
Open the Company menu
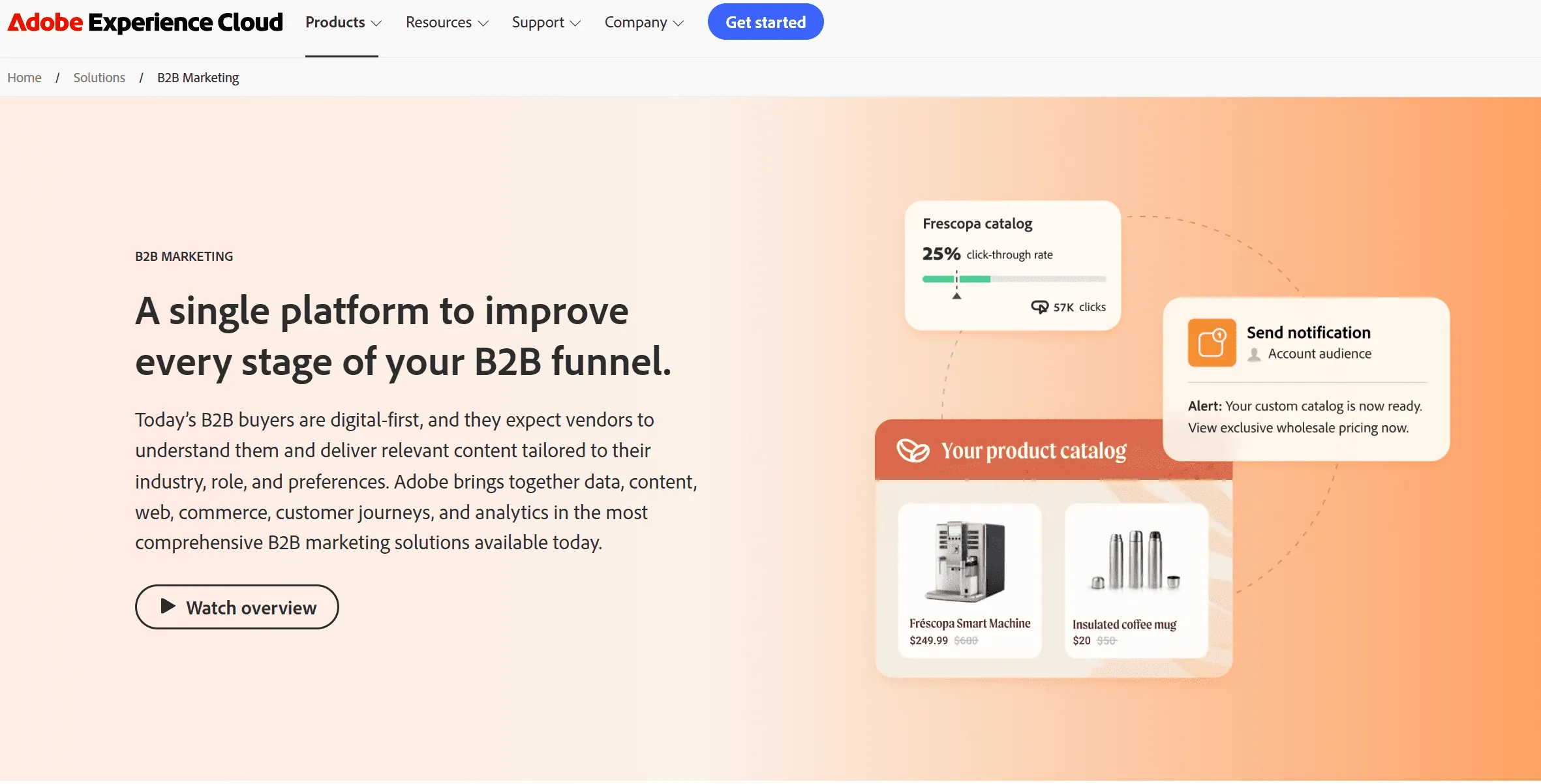644,22
